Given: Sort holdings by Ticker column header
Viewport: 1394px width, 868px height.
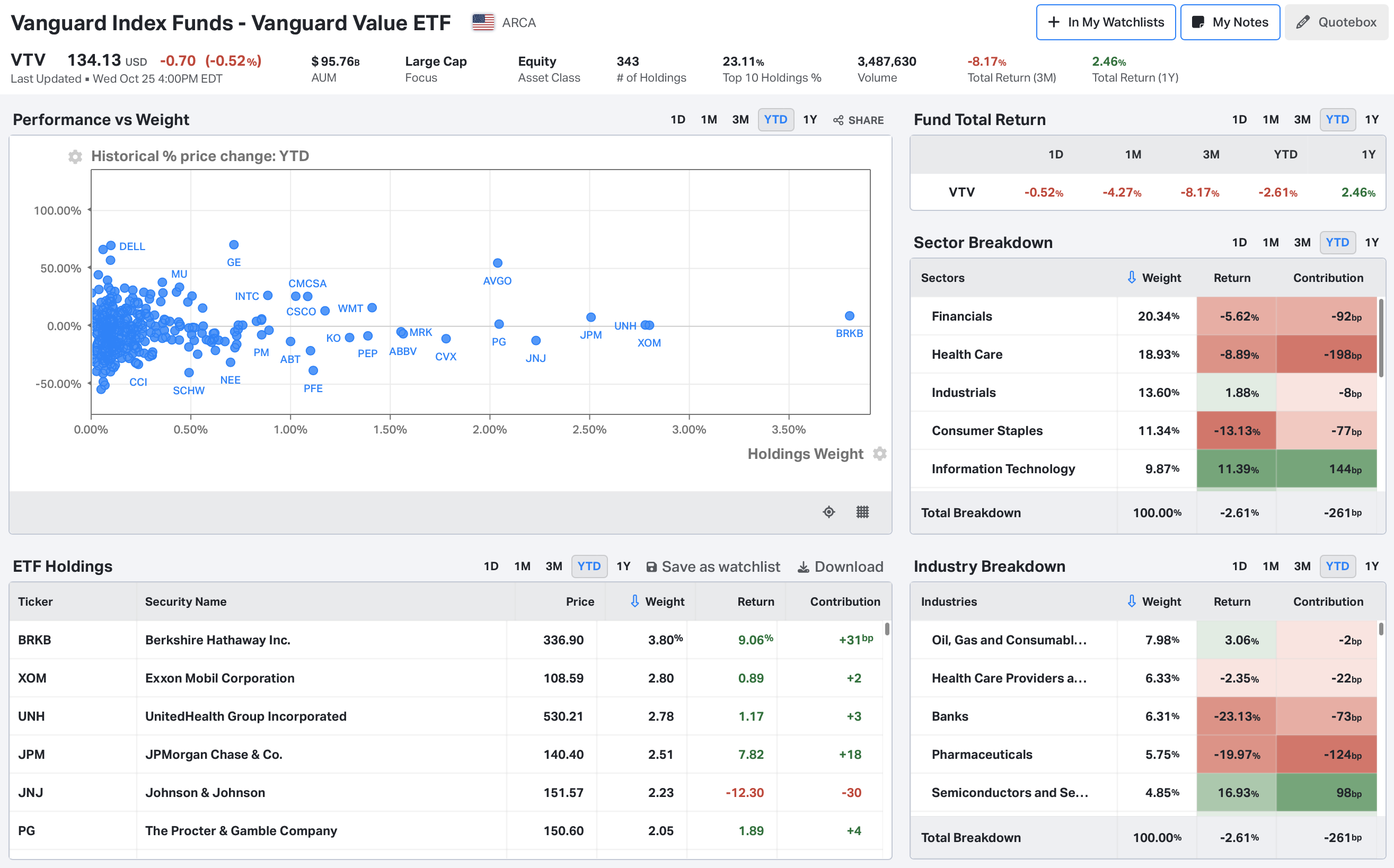Looking at the screenshot, I should click(x=36, y=601).
